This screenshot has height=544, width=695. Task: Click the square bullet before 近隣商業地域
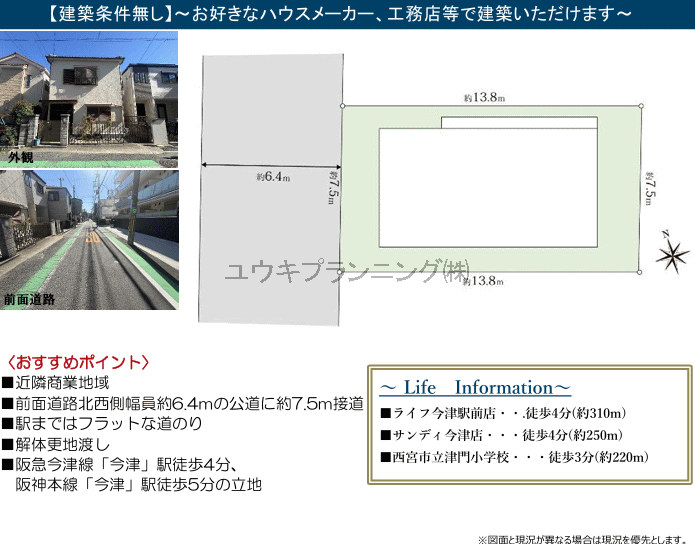(x=8, y=383)
